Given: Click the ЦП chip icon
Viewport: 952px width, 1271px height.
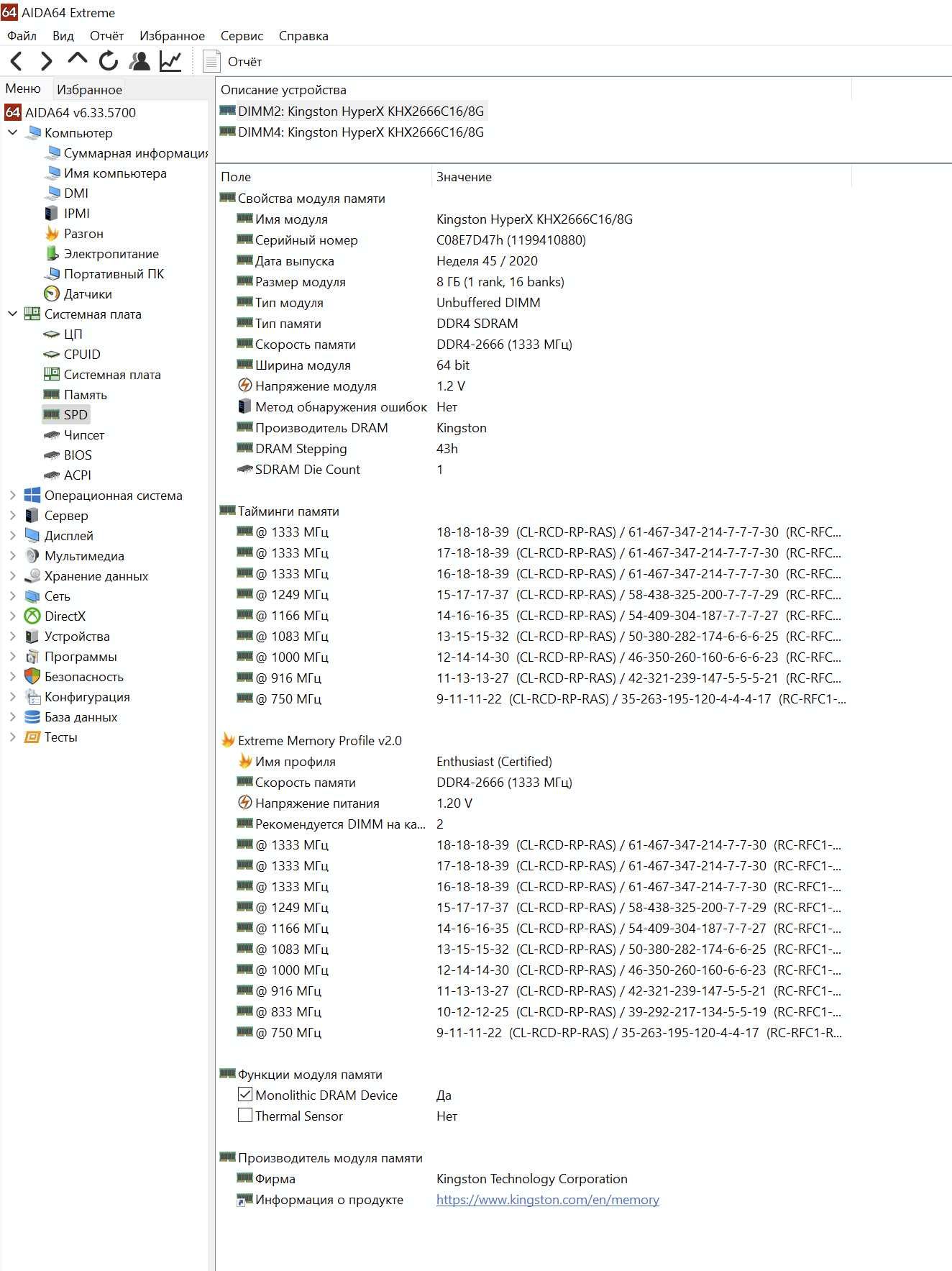Looking at the screenshot, I should pos(52,334).
